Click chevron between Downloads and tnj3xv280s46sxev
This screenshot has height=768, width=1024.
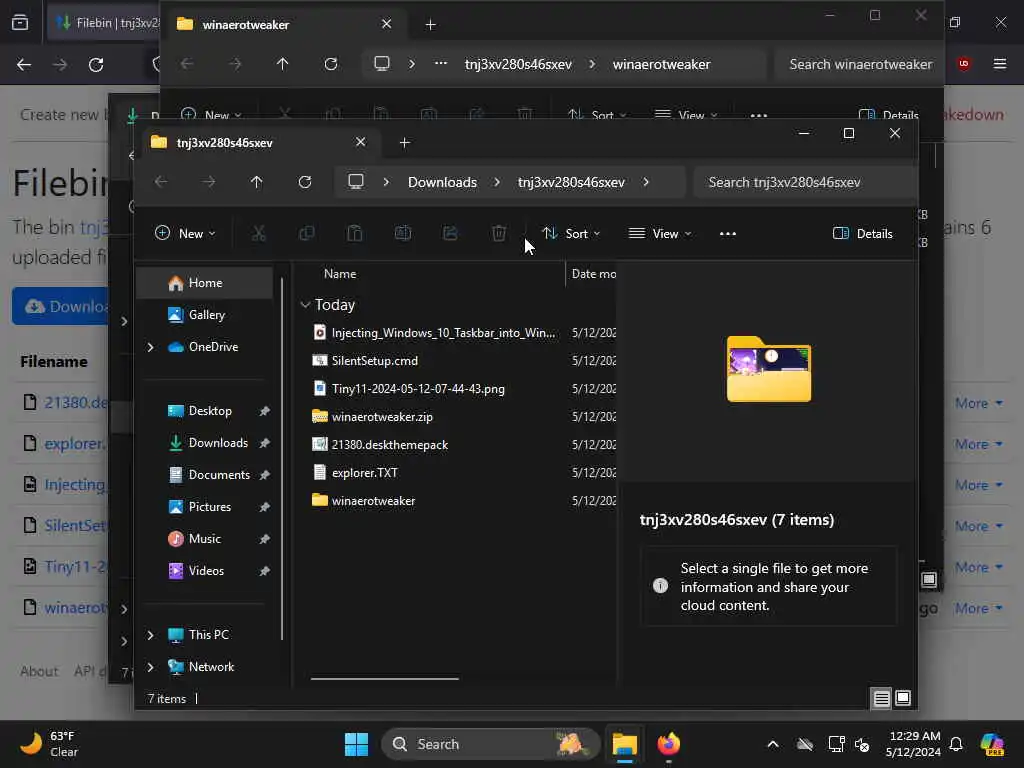point(497,182)
